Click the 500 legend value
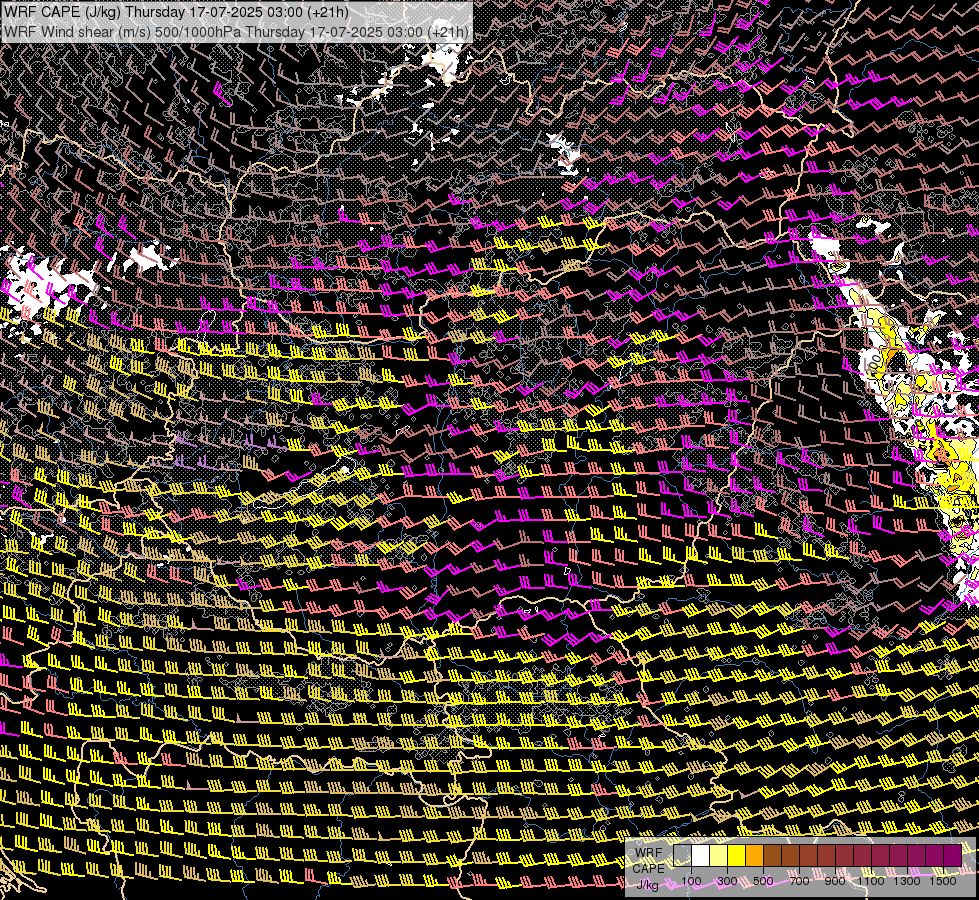This screenshot has width=979, height=900. tap(763, 881)
